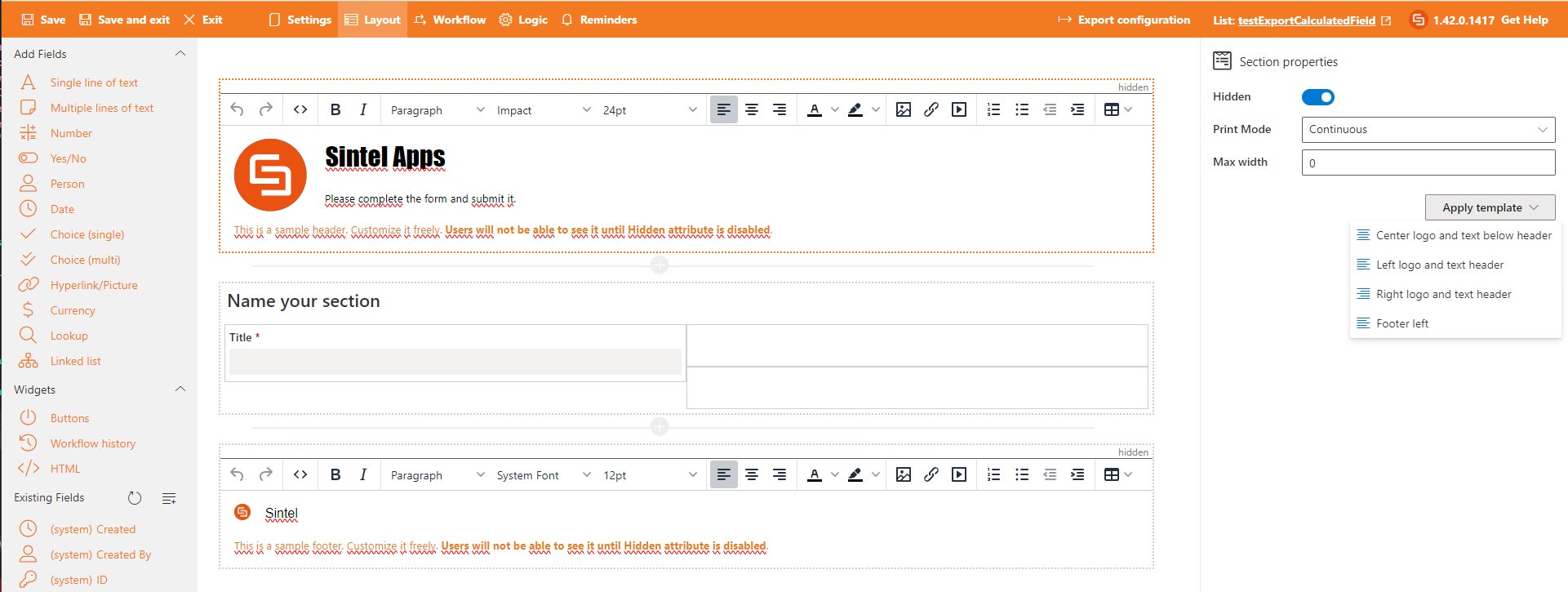1568x592 pixels.
Task: Open the Print Mode Continuous dropdown
Action: click(x=1428, y=129)
